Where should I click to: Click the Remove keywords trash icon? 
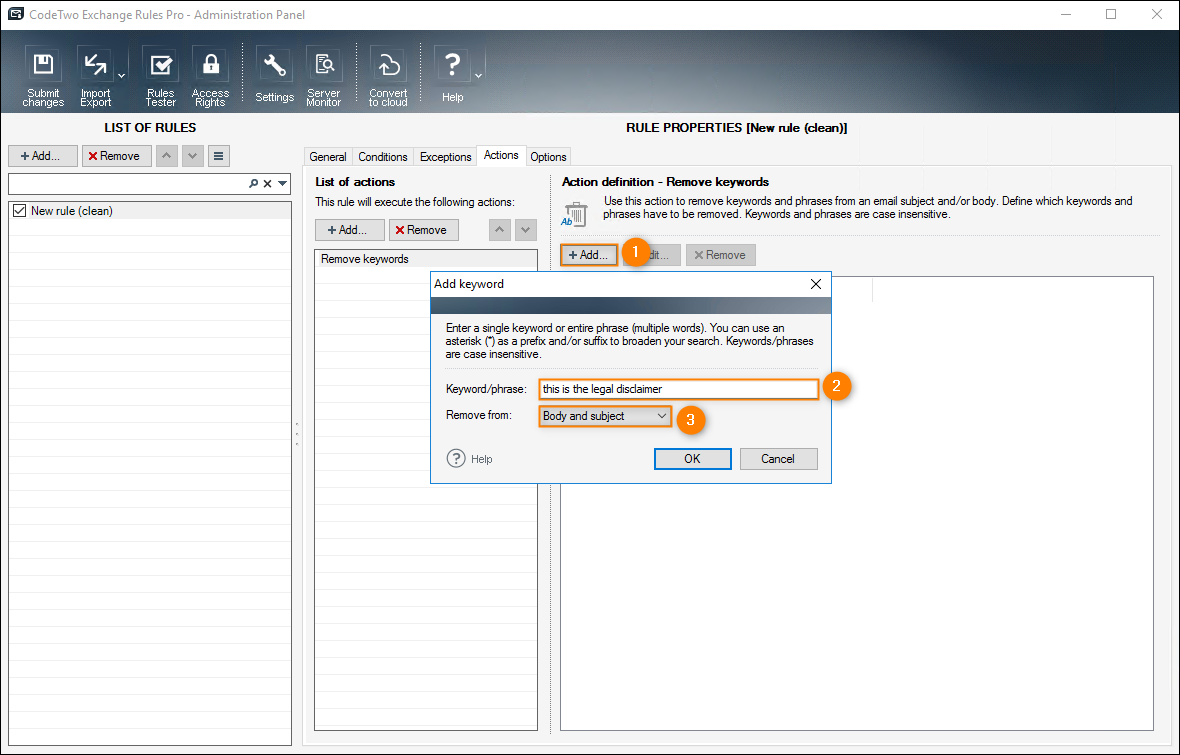pyautogui.click(x=575, y=215)
